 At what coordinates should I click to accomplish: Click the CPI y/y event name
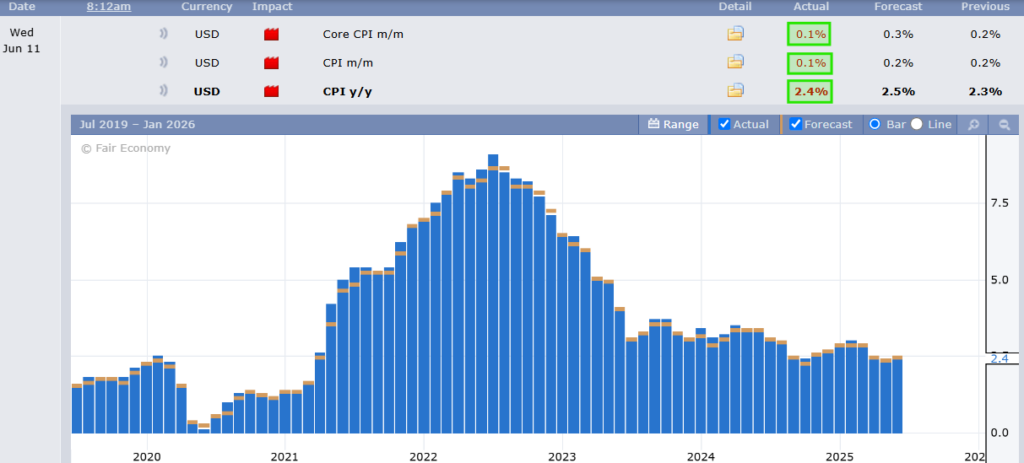(349, 92)
